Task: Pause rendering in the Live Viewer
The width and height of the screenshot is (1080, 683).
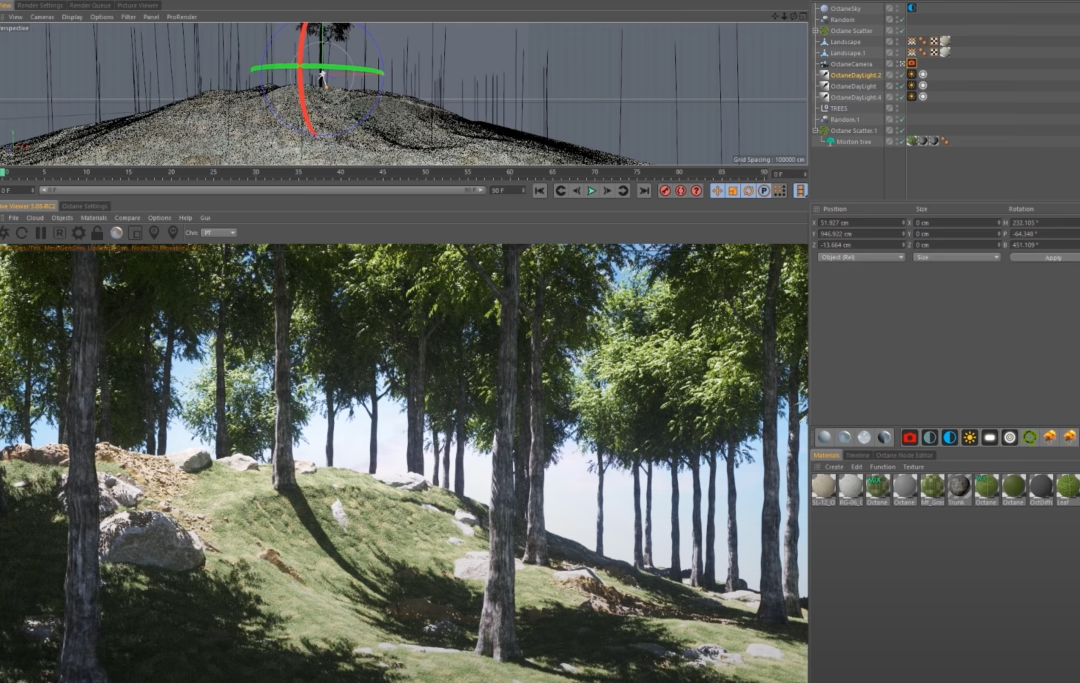Action: pyautogui.click(x=41, y=233)
